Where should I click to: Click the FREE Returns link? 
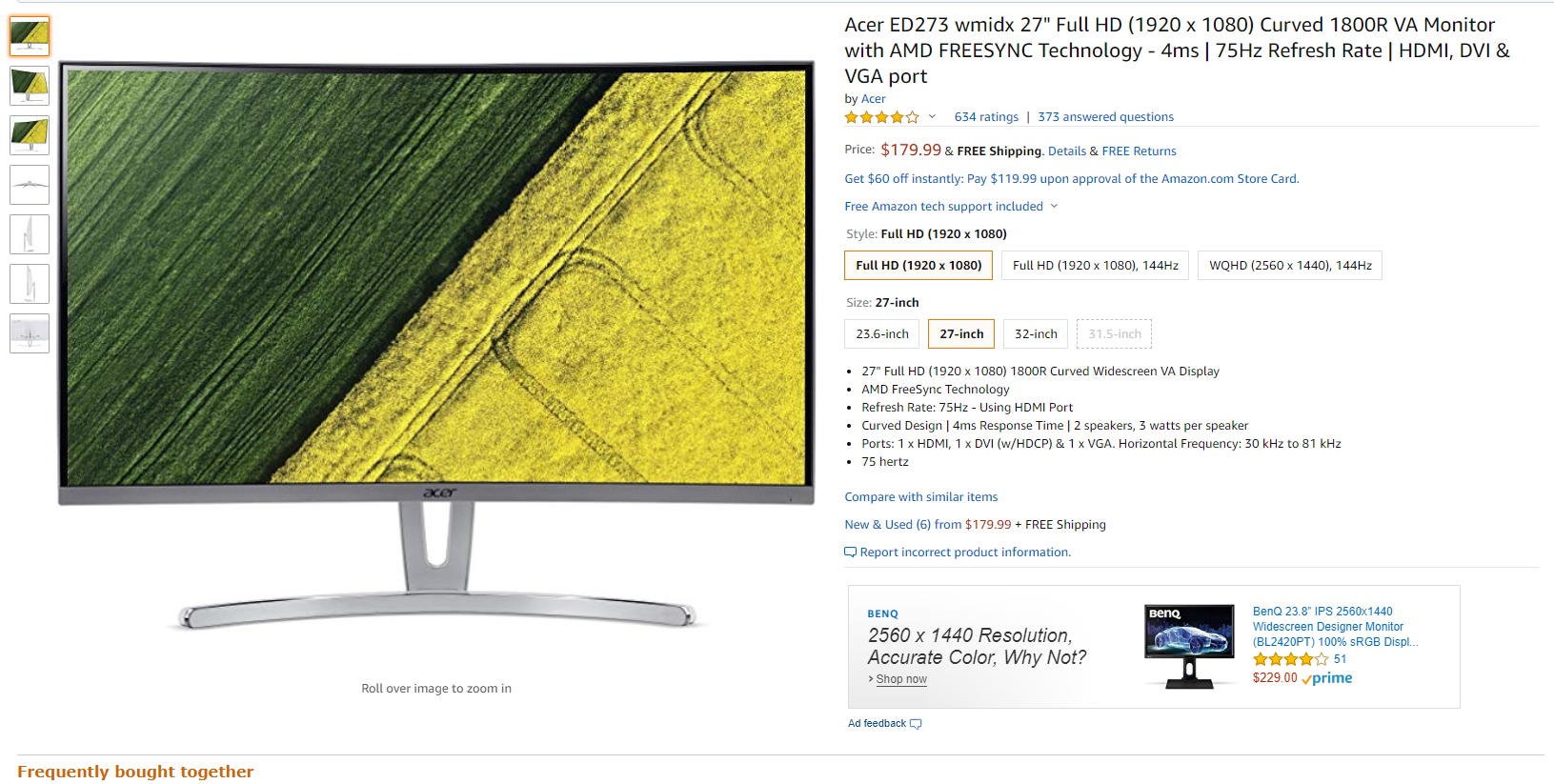click(x=1139, y=151)
